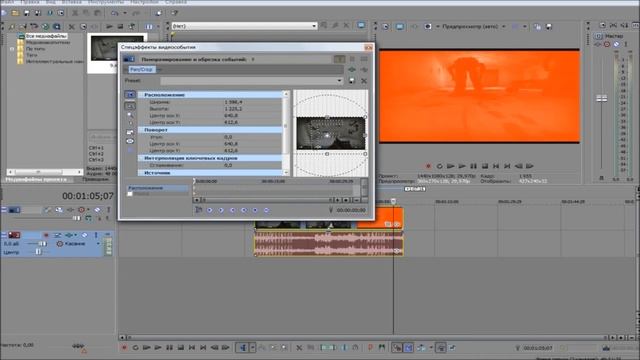Open the preview overlays dropdown arrow

click(525, 27)
